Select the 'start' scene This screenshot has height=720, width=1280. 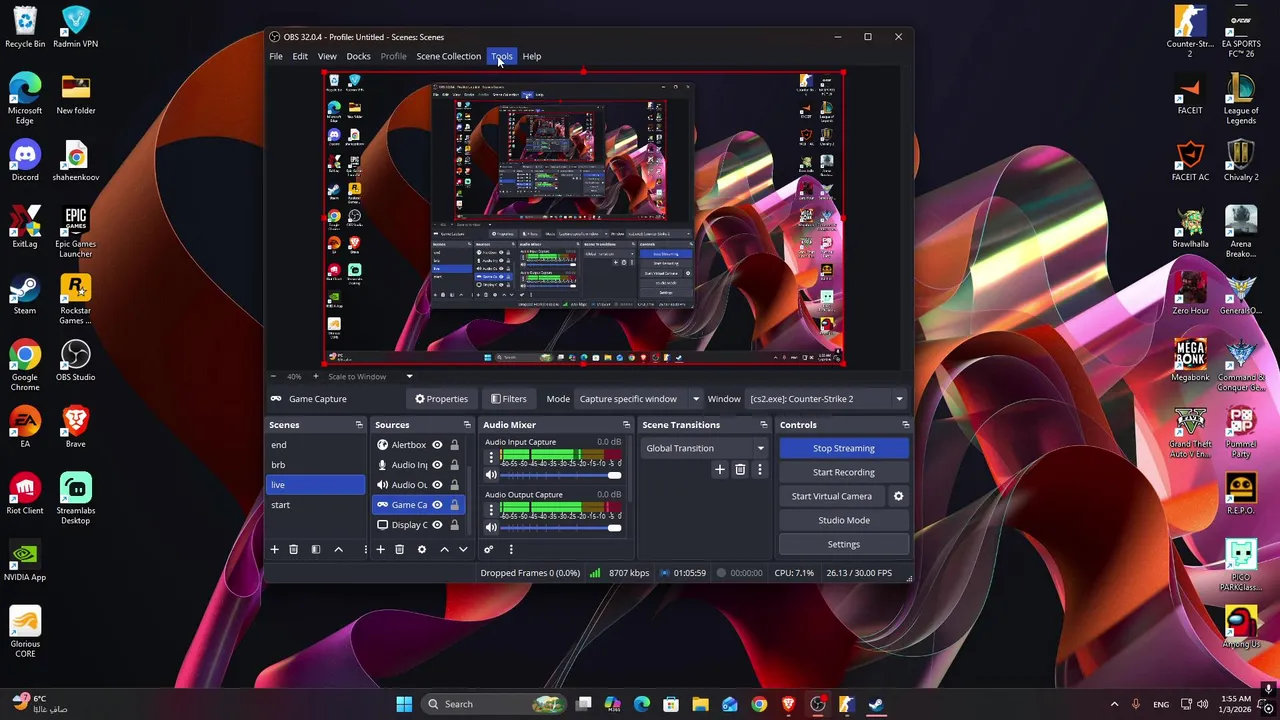316,505
